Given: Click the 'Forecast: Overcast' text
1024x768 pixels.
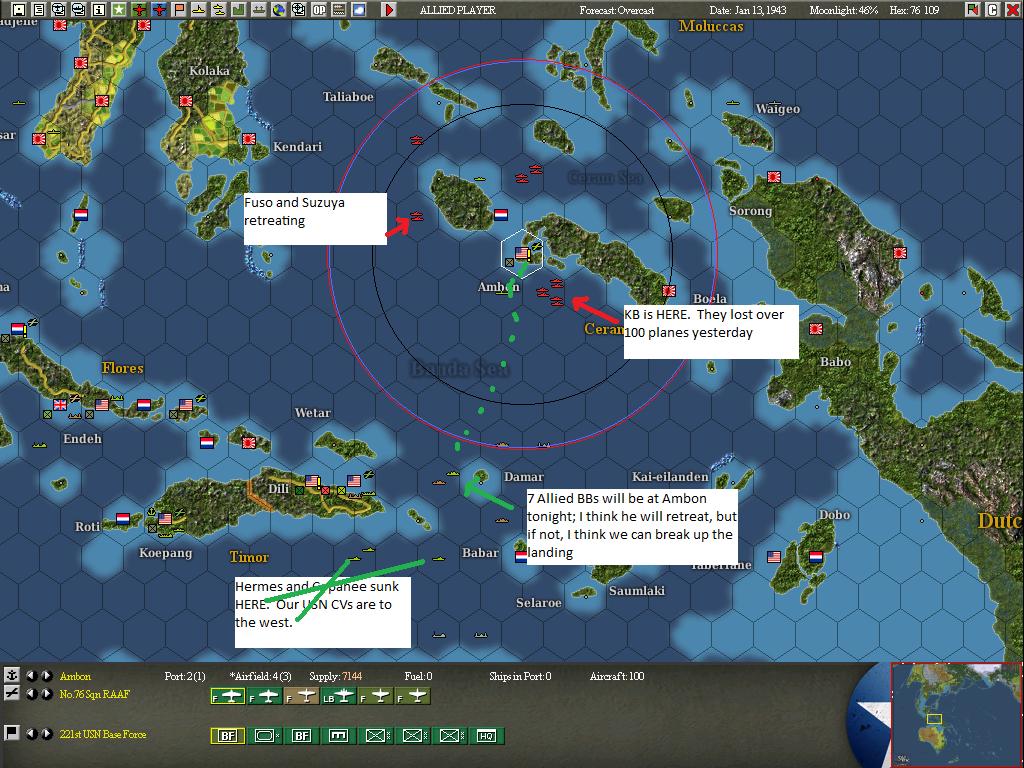Looking at the screenshot, I should pos(616,10).
